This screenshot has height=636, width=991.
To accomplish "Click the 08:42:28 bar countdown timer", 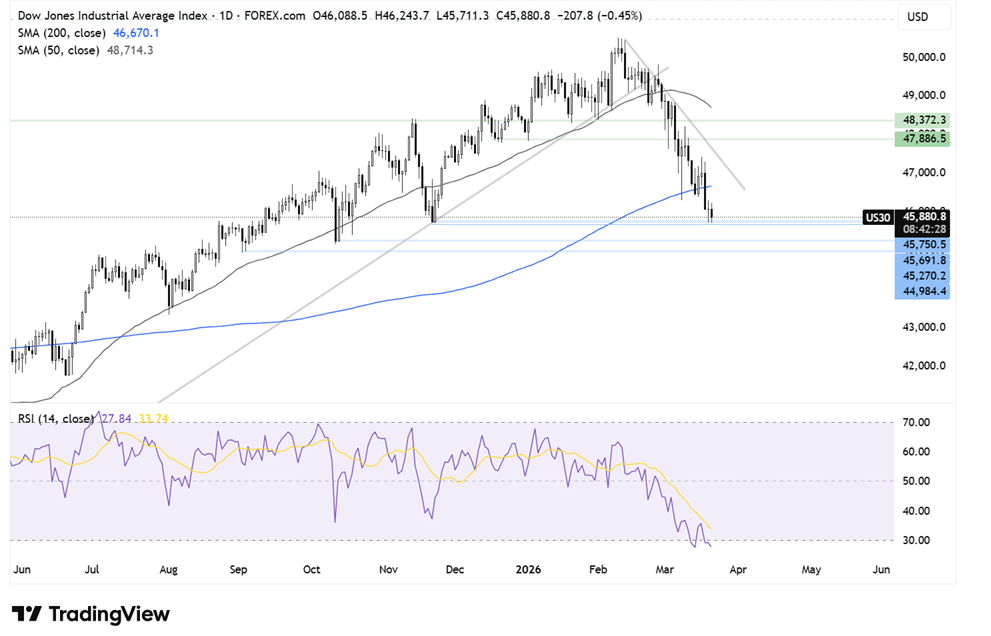I will (x=921, y=228).
